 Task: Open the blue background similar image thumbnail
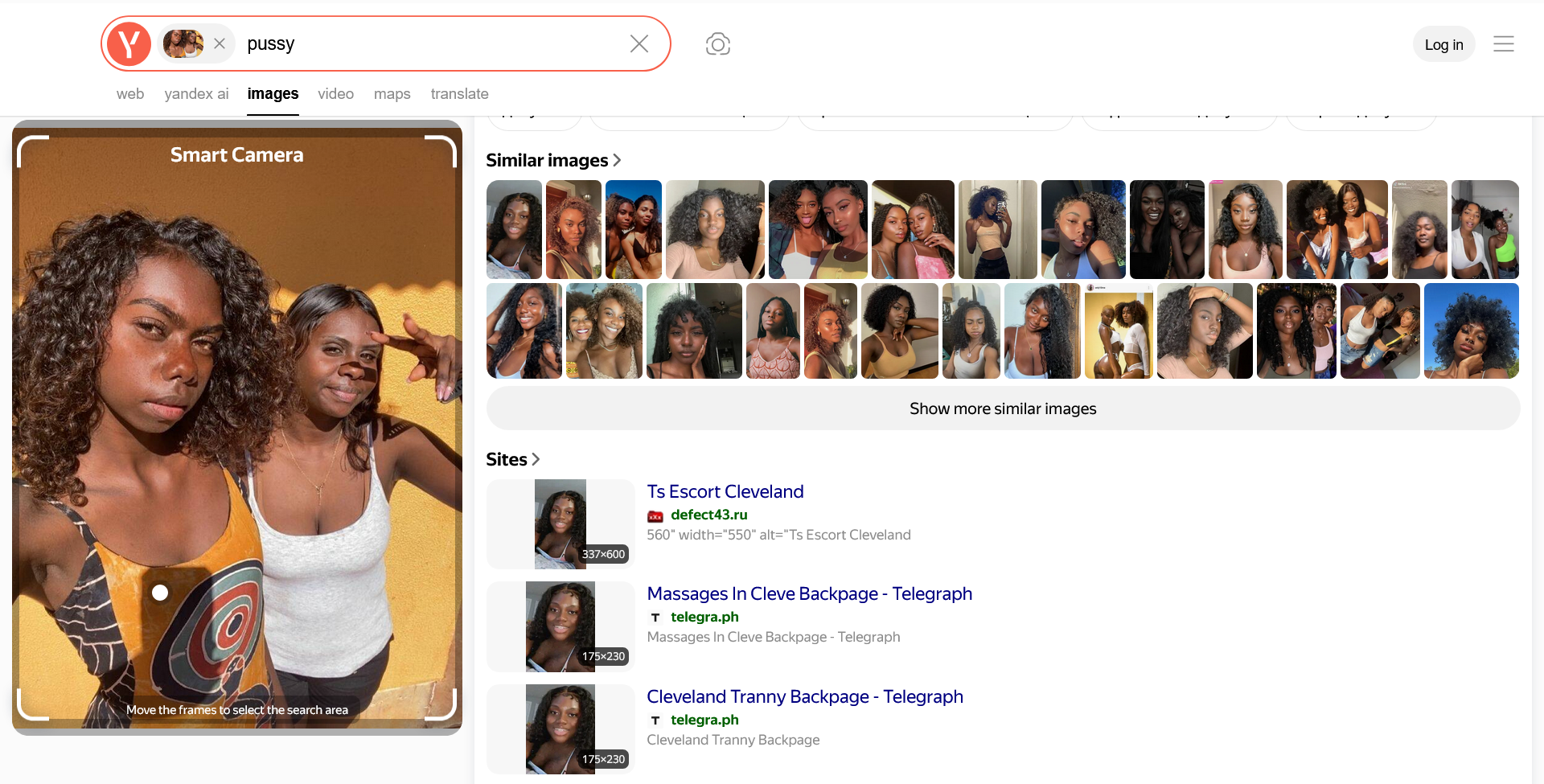pyautogui.click(x=1471, y=330)
